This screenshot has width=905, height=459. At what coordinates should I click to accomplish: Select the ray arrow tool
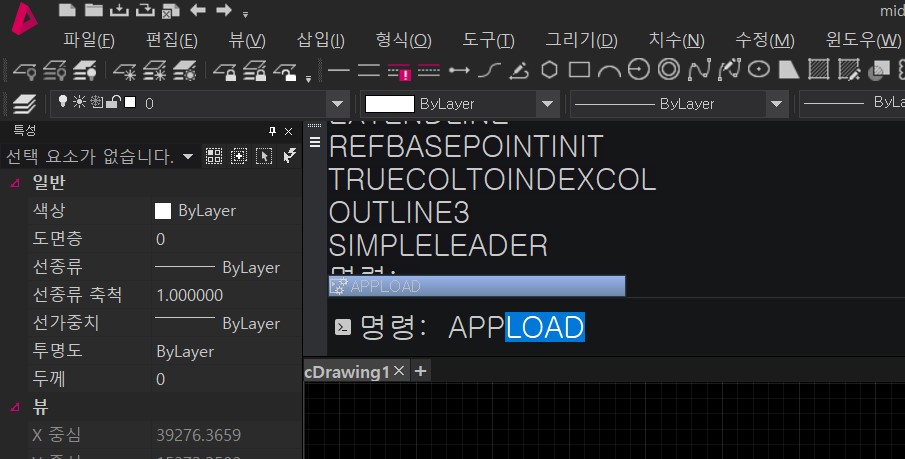[459, 70]
